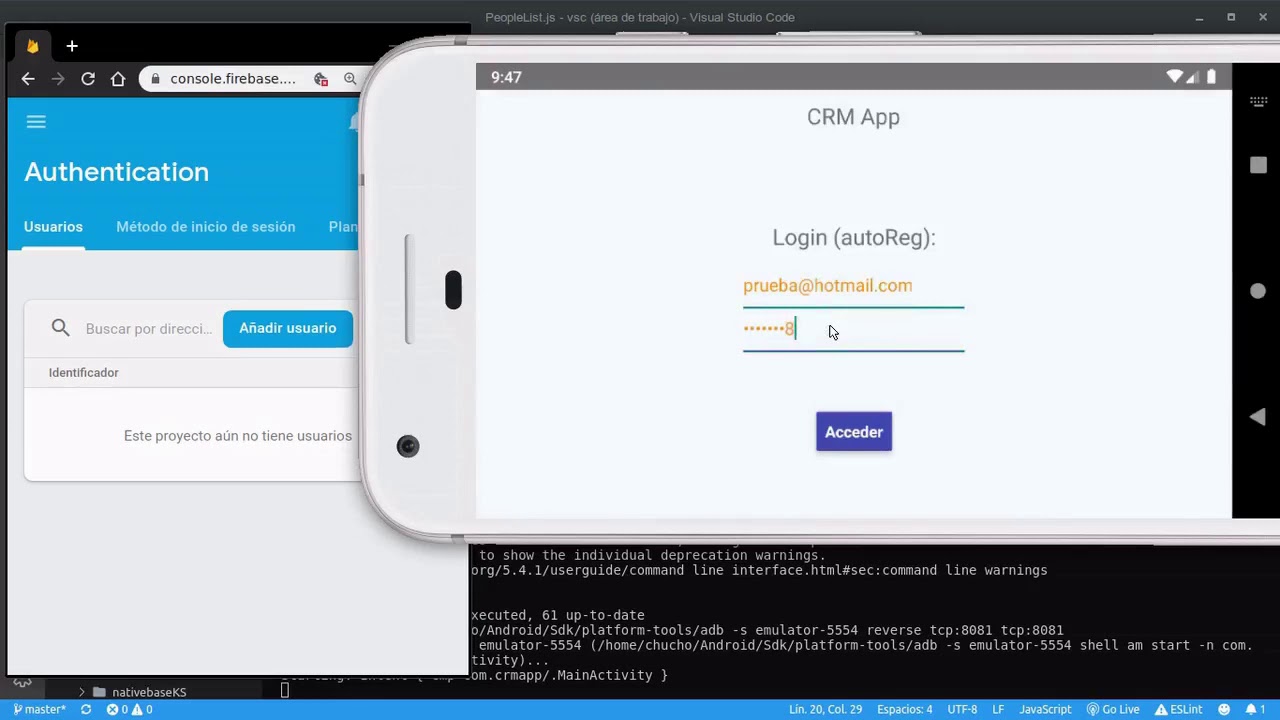Maximize the Visual Studio Code window

tap(1231, 17)
